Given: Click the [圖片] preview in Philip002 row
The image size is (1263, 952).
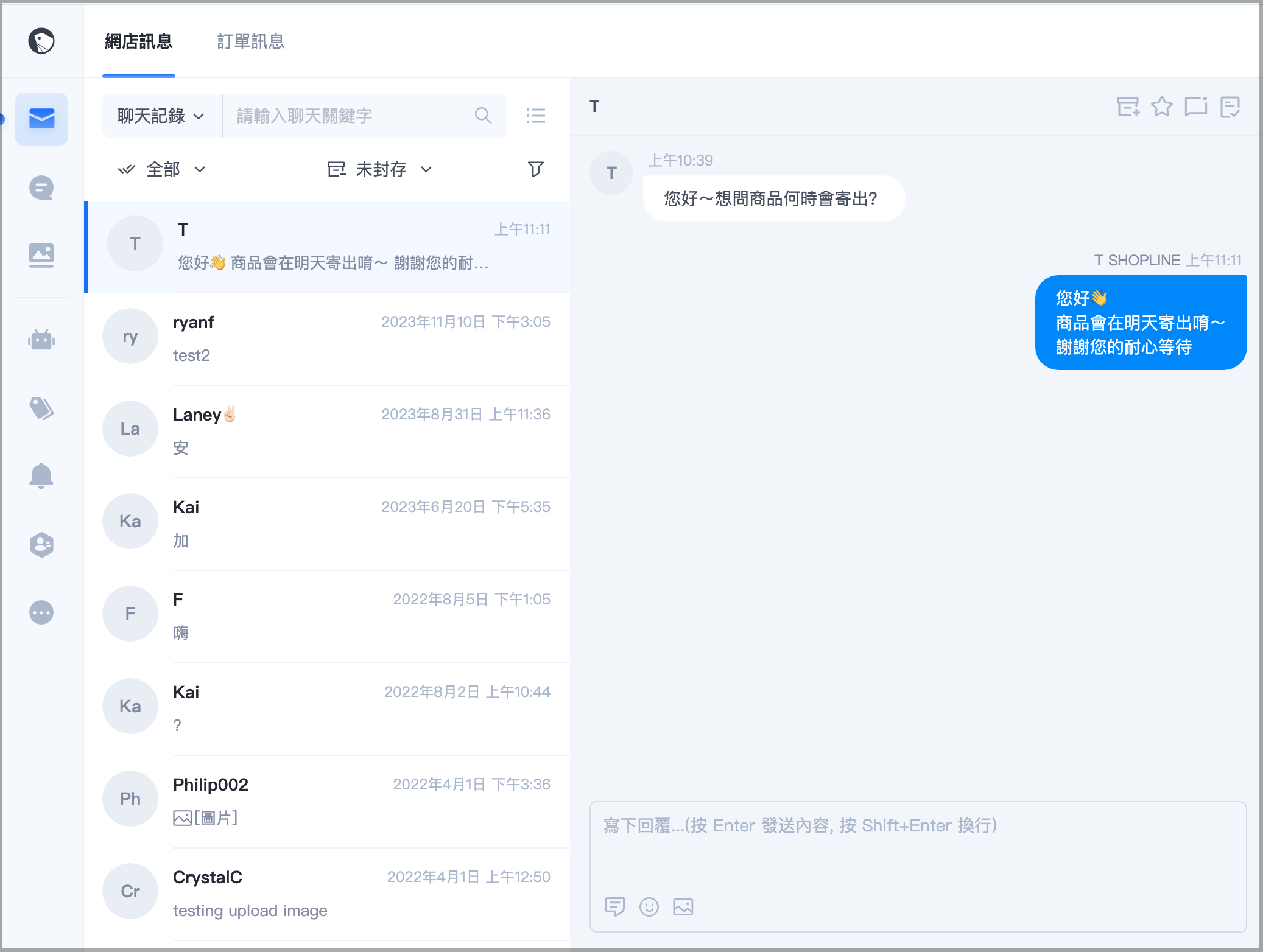Looking at the screenshot, I should pyautogui.click(x=206, y=818).
